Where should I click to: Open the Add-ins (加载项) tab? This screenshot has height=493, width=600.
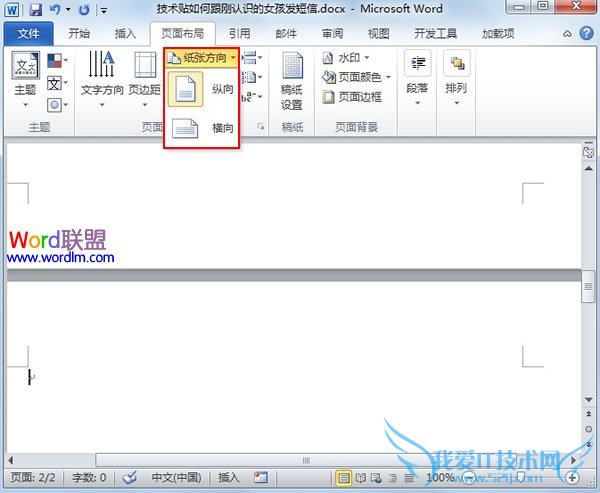coord(498,34)
